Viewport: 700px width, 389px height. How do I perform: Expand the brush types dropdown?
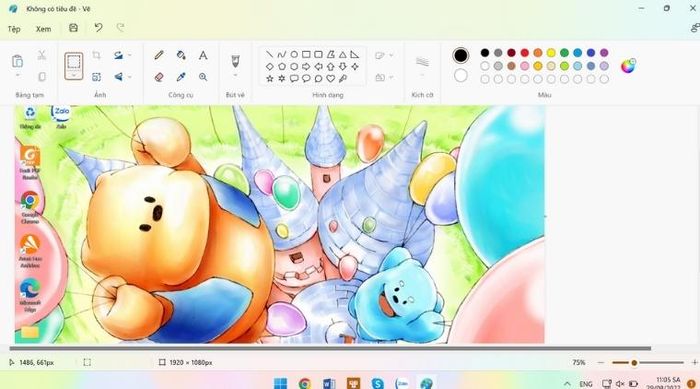coord(235,75)
